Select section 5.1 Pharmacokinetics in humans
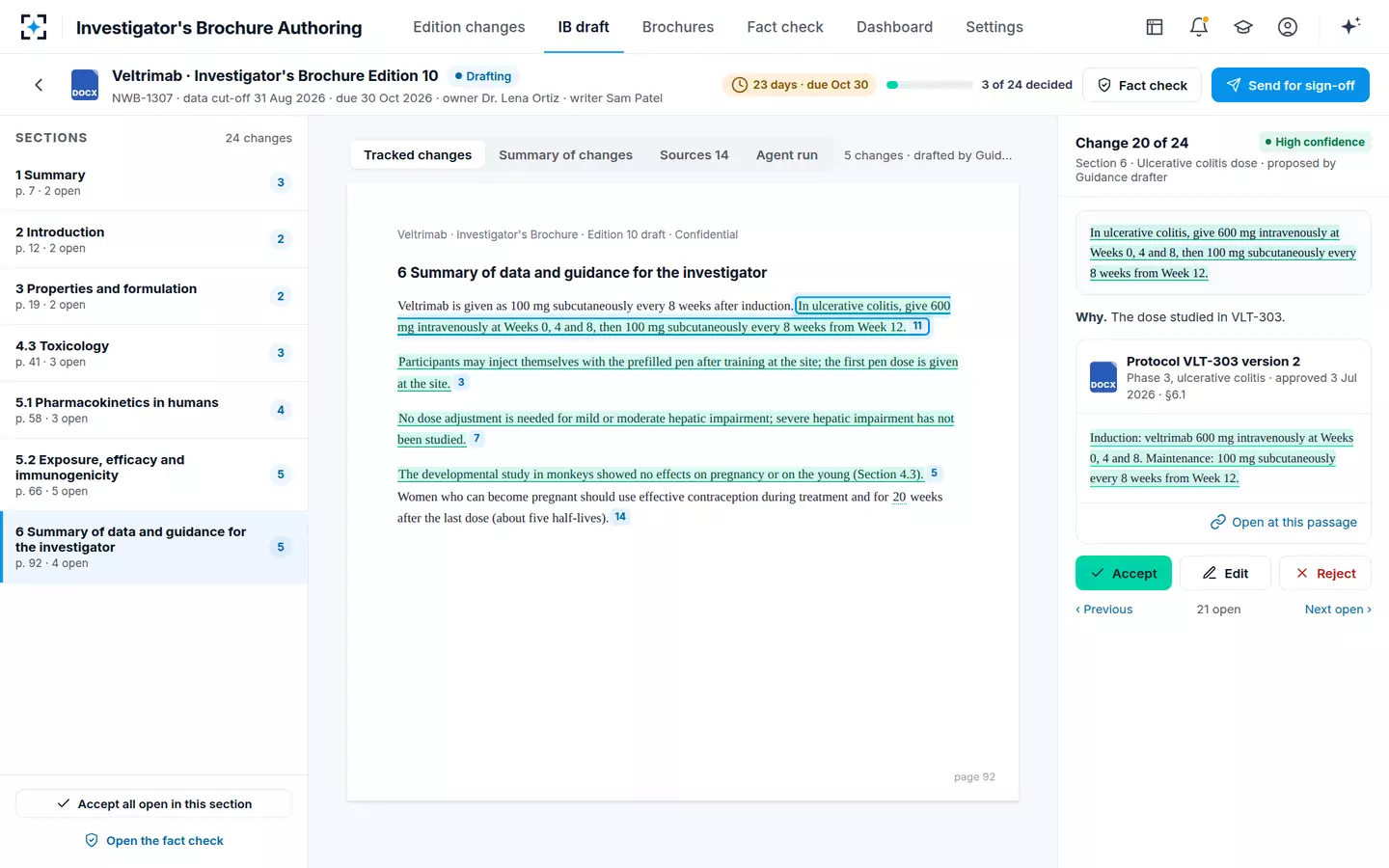The width and height of the screenshot is (1389, 868). click(x=154, y=410)
